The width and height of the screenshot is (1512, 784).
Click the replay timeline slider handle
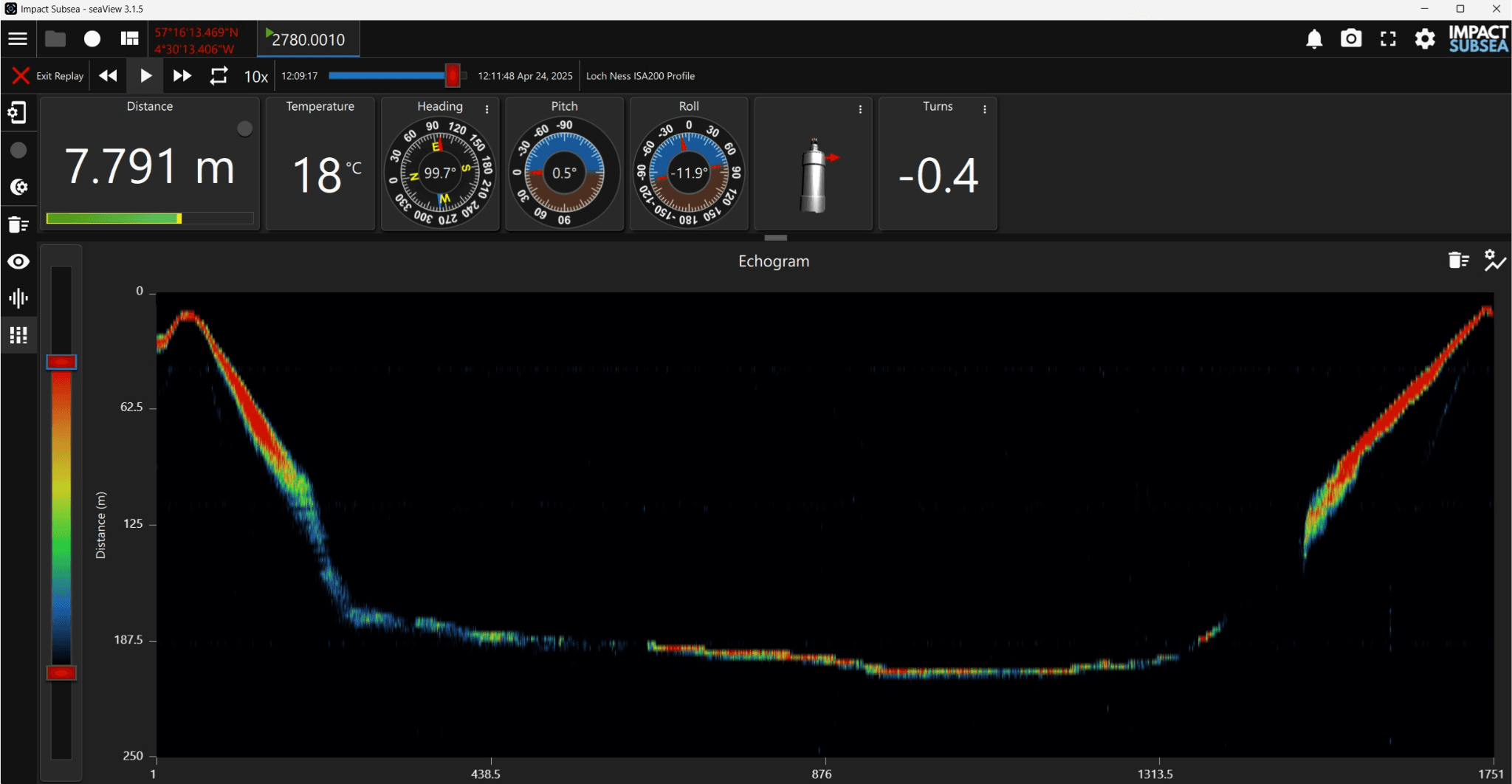(x=453, y=75)
